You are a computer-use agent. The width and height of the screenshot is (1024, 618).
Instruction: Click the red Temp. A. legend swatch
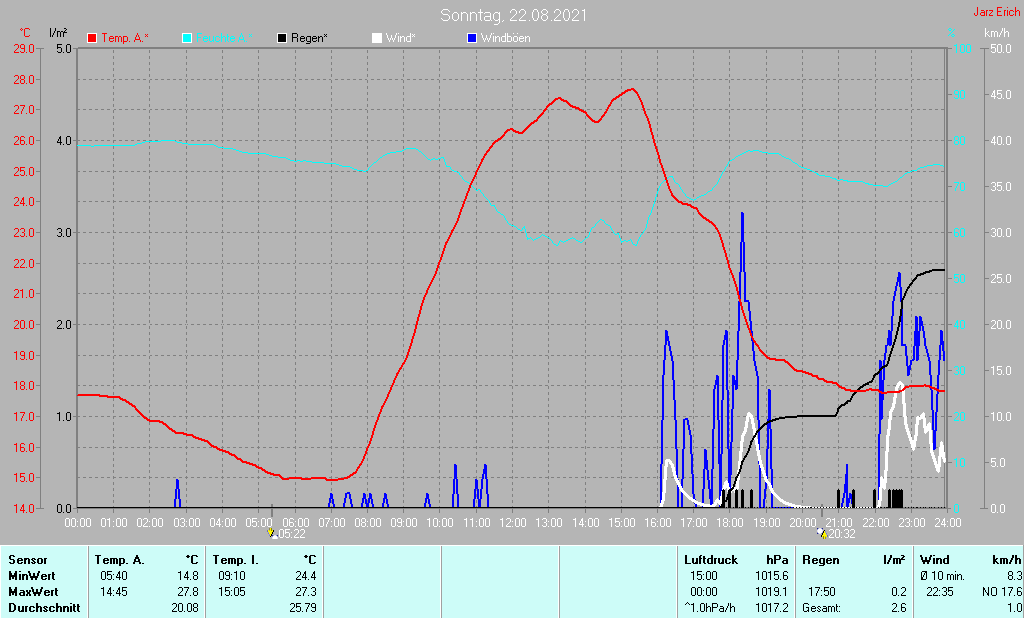tap(92, 39)
